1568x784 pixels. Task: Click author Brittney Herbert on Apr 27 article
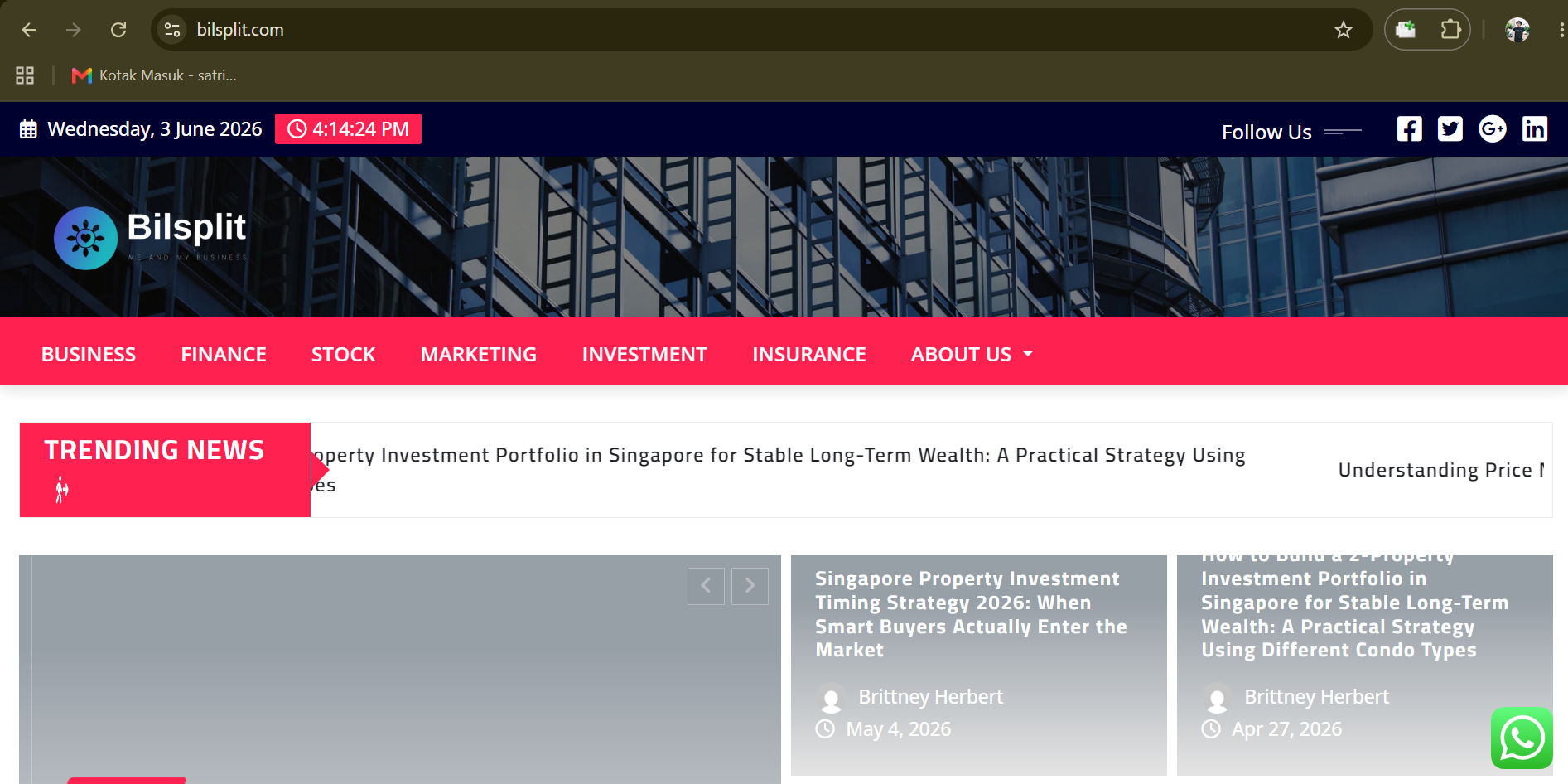1316,697
